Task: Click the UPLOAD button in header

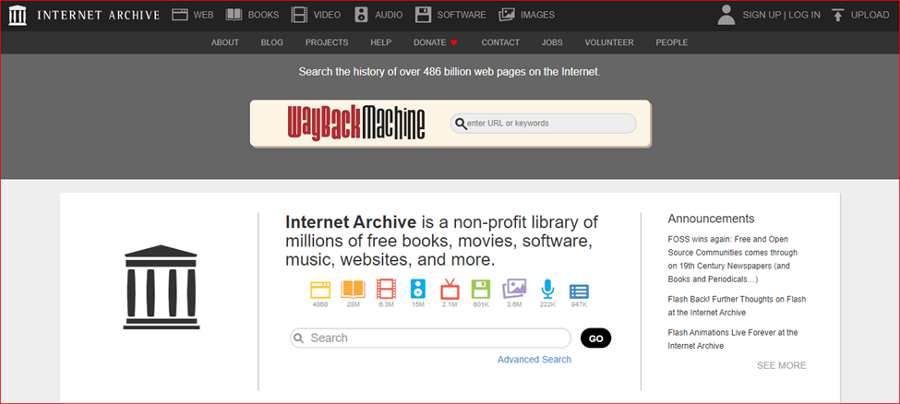Action: (860, 15)
